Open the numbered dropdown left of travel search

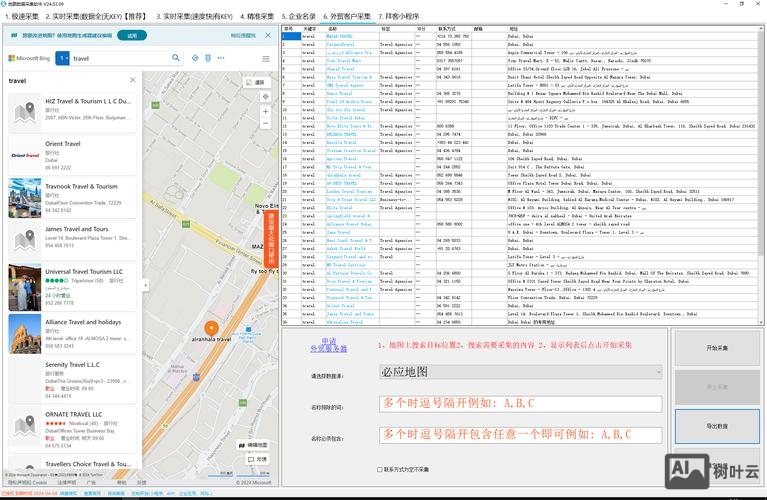[x=62, y=58]
